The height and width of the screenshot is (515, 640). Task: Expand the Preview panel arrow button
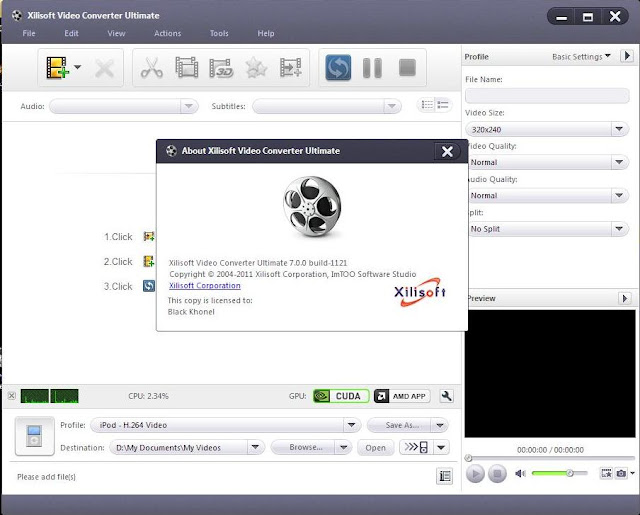(x=625, y=298)
